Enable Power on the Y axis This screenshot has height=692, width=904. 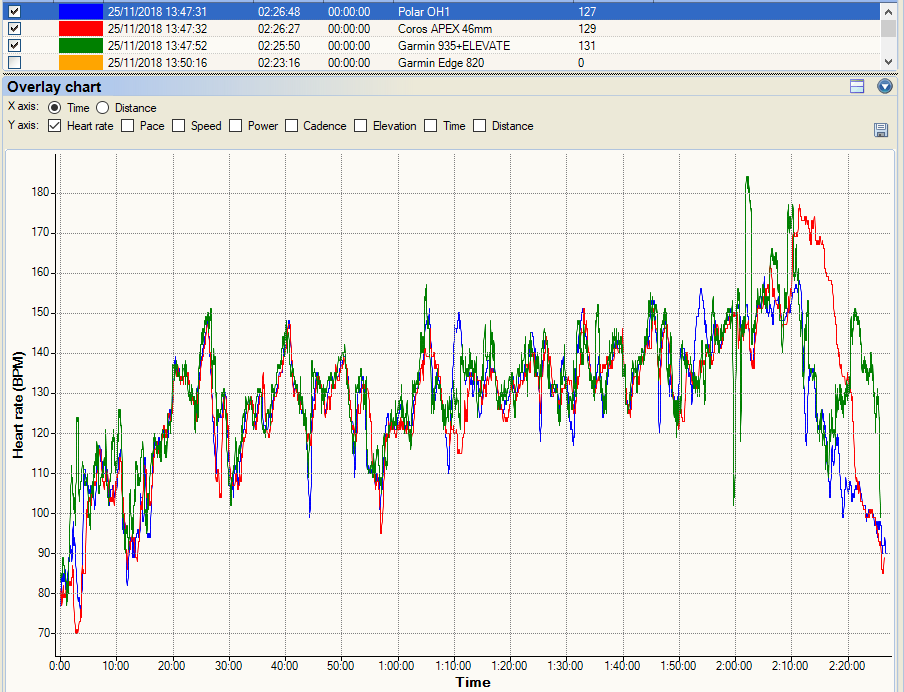click(x=235, y=126)
